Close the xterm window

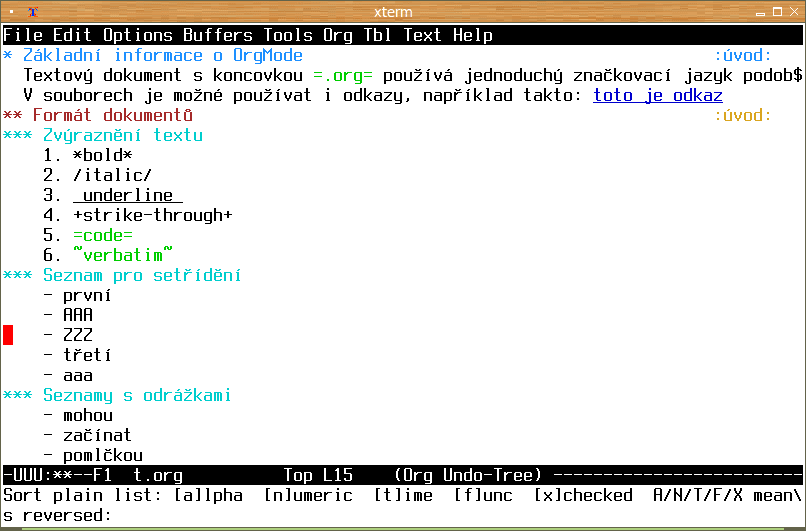[x=794, y=12]
